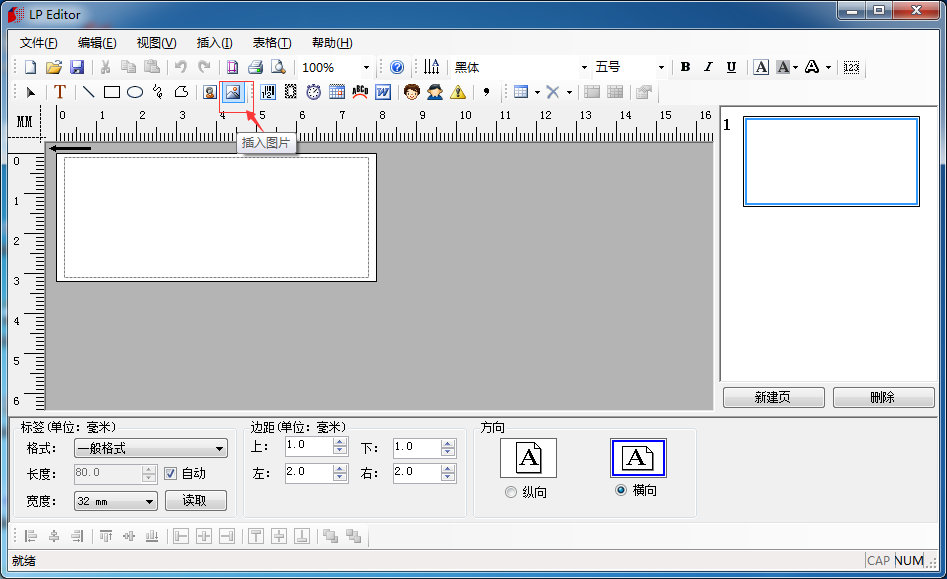Select the Ellipse drawing tool

(135, 92)
